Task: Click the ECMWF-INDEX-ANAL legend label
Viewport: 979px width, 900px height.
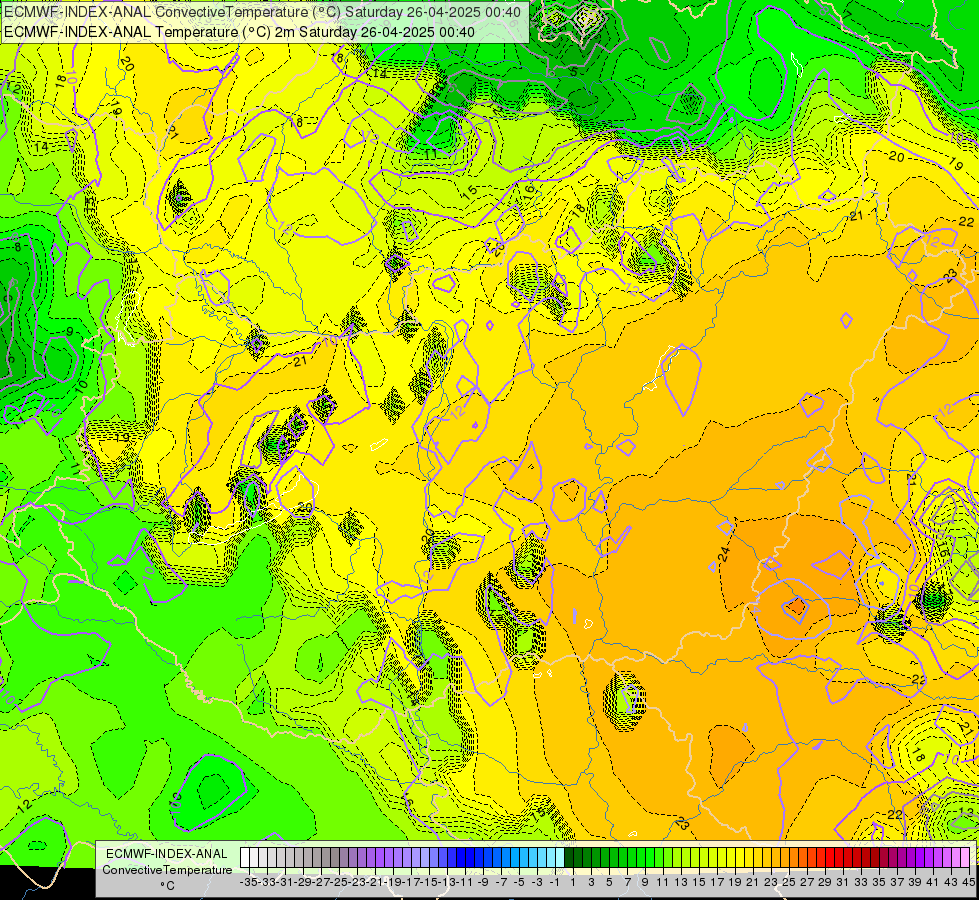Action: click(x=167, y=854)
